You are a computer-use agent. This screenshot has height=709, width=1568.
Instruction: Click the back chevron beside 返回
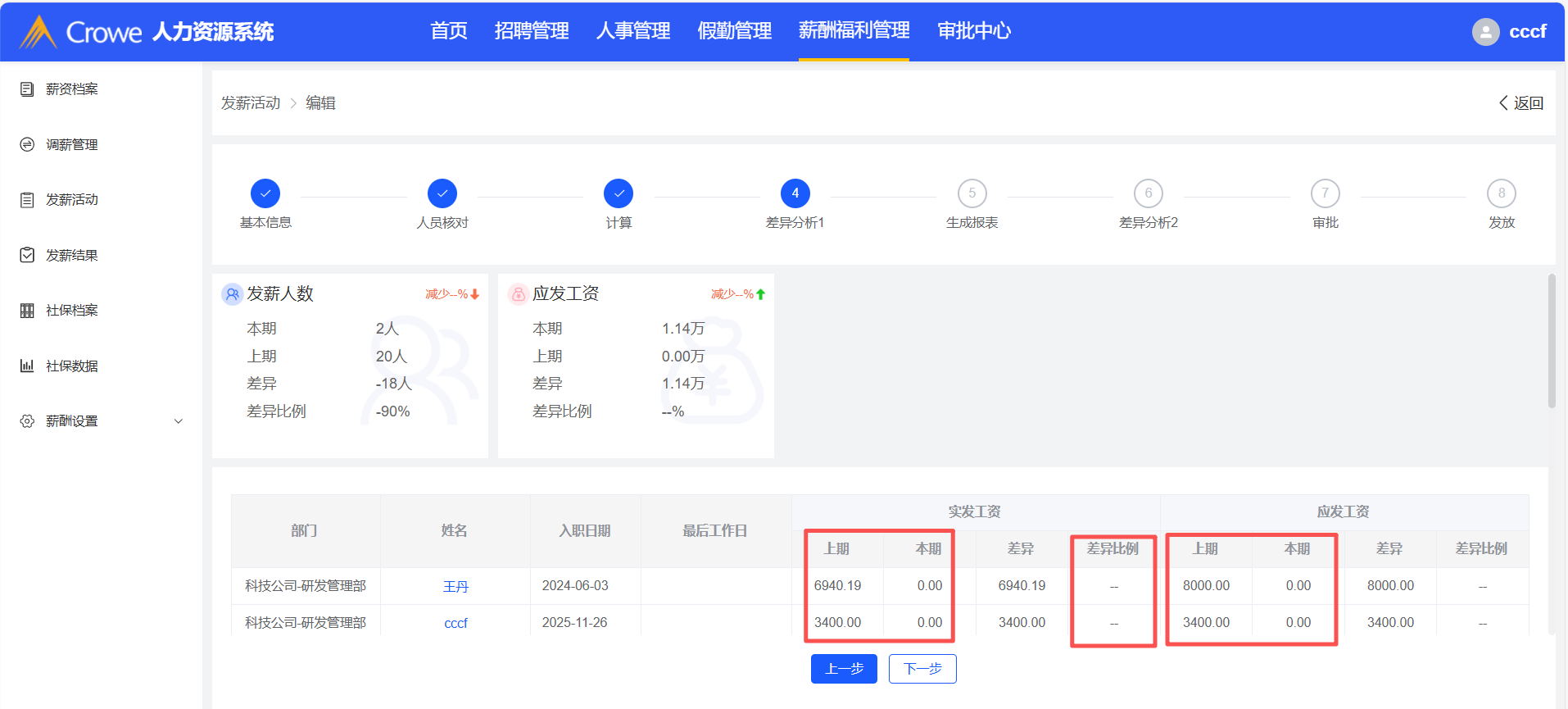pos(1503,102)
